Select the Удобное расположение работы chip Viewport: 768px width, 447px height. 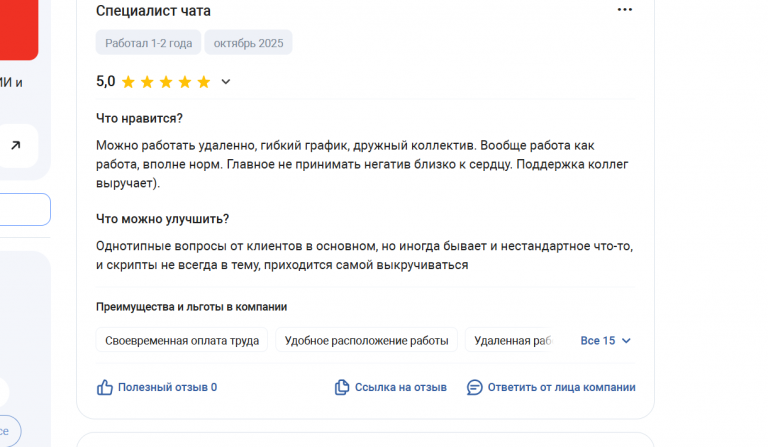[x=366, y=341]
